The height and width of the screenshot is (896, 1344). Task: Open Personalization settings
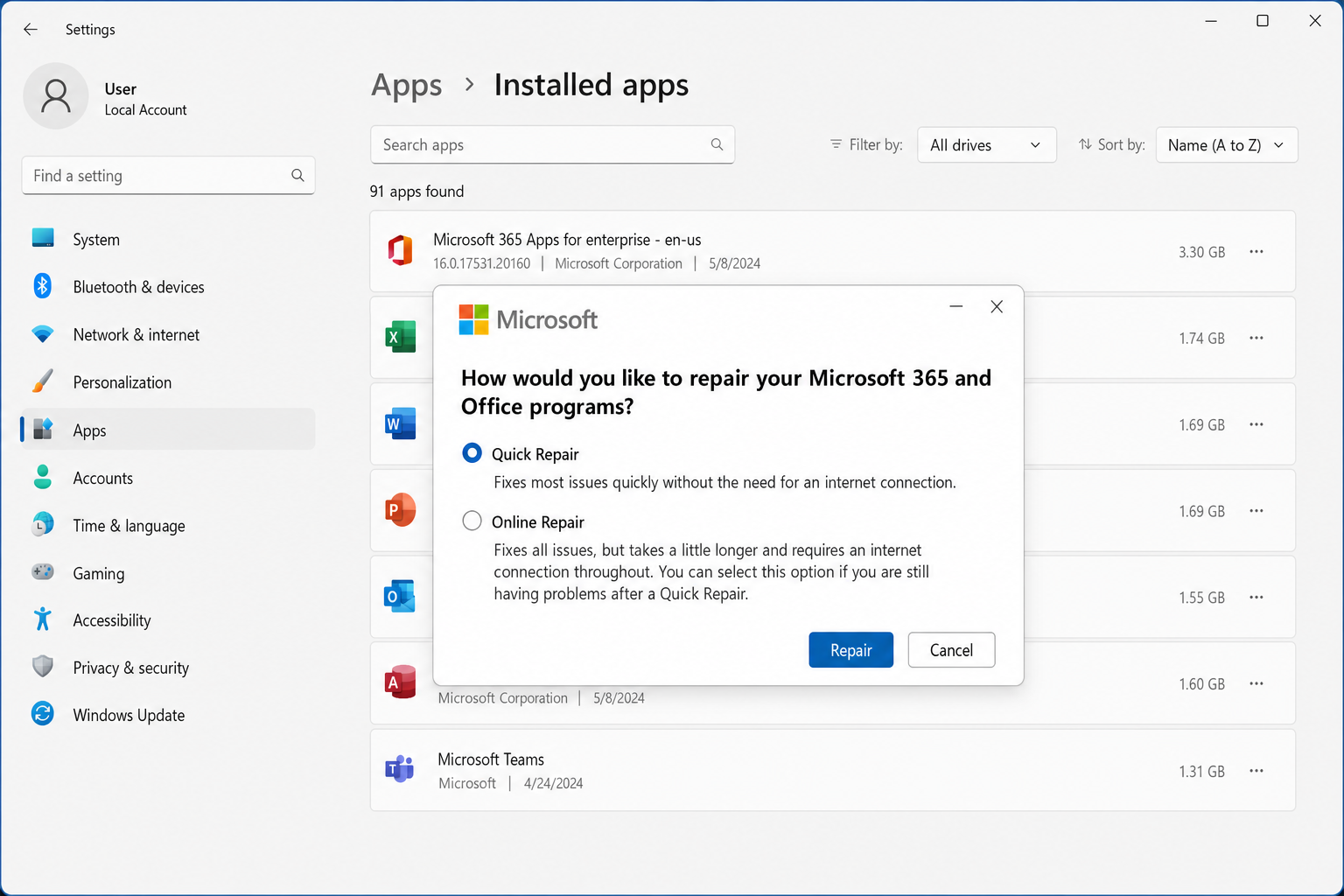[168, 382]
